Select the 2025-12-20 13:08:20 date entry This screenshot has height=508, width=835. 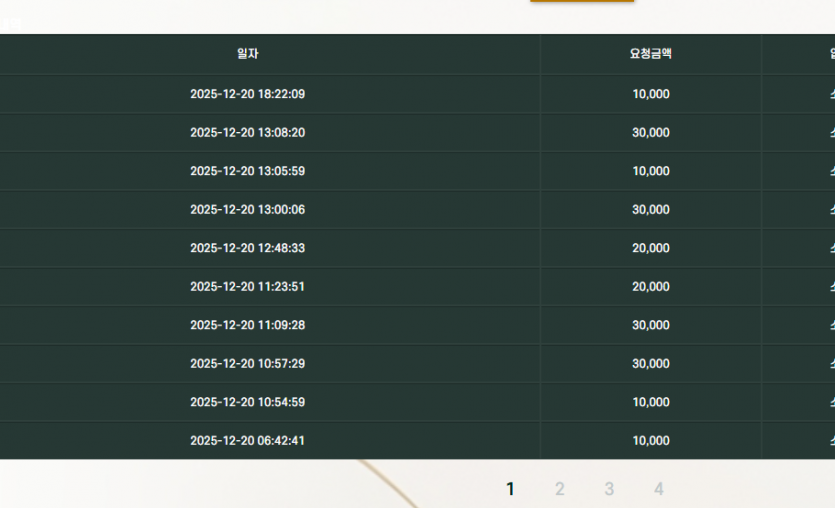click(x=248, y=133)
